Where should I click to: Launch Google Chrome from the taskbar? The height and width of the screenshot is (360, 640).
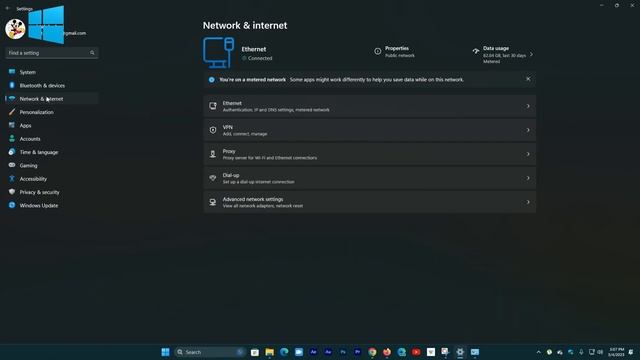pyautogui.click(x=372, y=352)
